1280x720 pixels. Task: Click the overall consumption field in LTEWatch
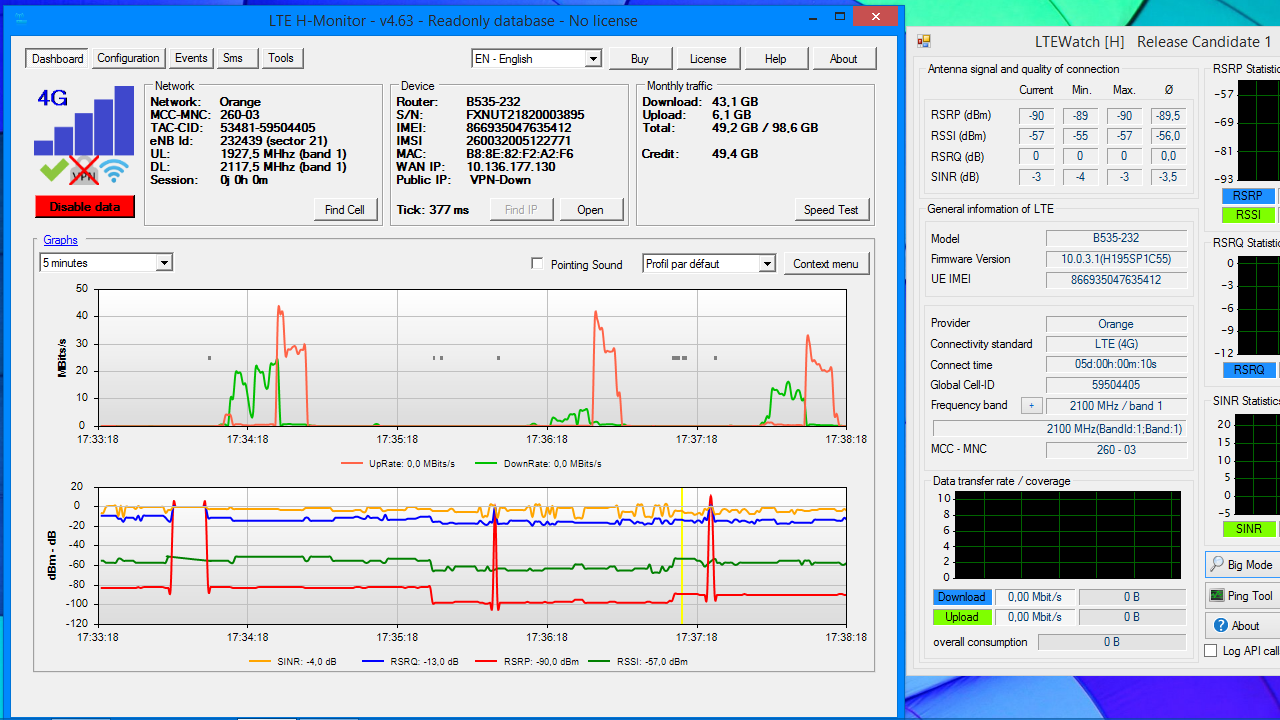coord(1111,642)
